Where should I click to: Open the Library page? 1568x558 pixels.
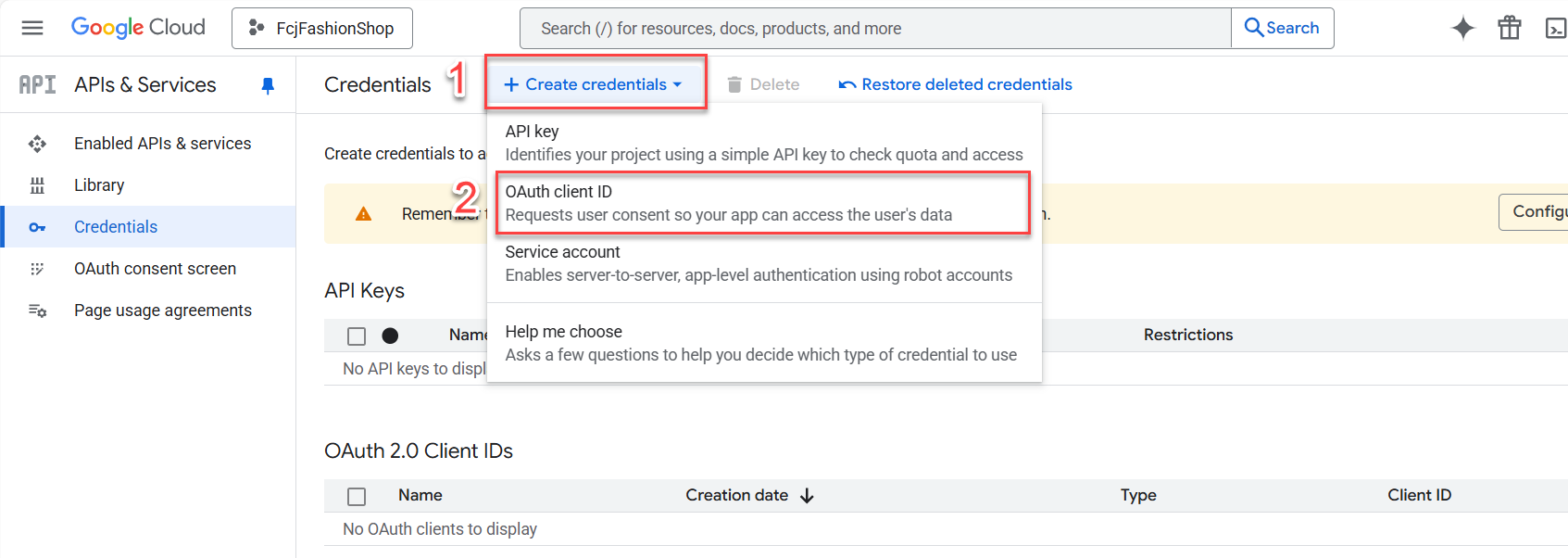coord(99,185)
